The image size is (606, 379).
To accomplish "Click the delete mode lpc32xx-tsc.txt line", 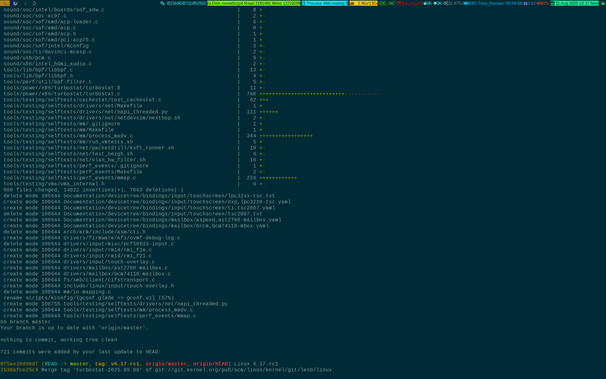I will 139,196.
